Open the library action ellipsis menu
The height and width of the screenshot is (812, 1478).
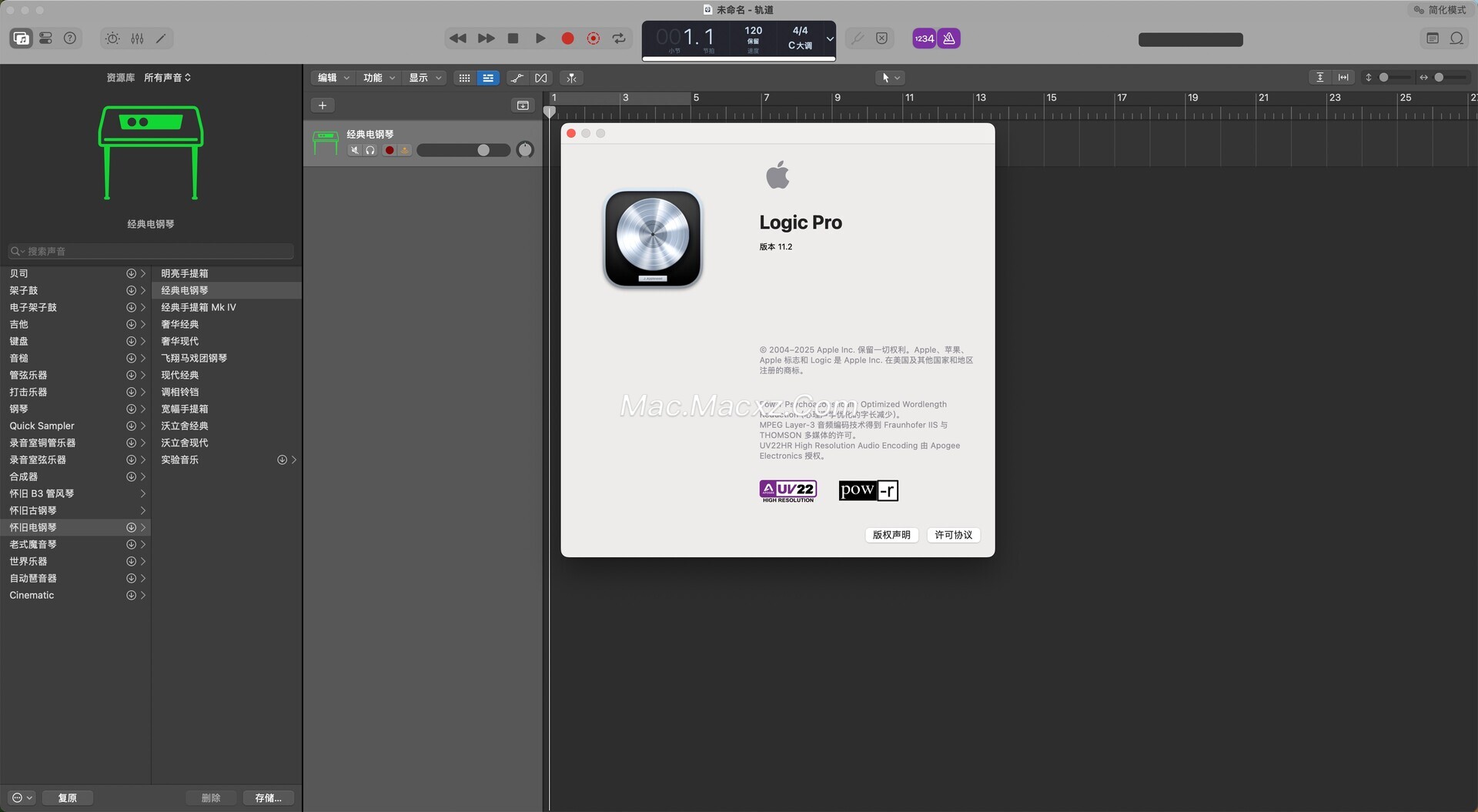(x=22, y=797)
